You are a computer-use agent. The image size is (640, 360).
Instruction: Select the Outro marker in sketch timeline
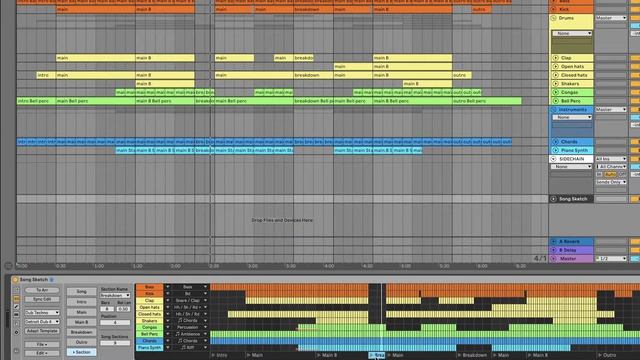(607, 355)
